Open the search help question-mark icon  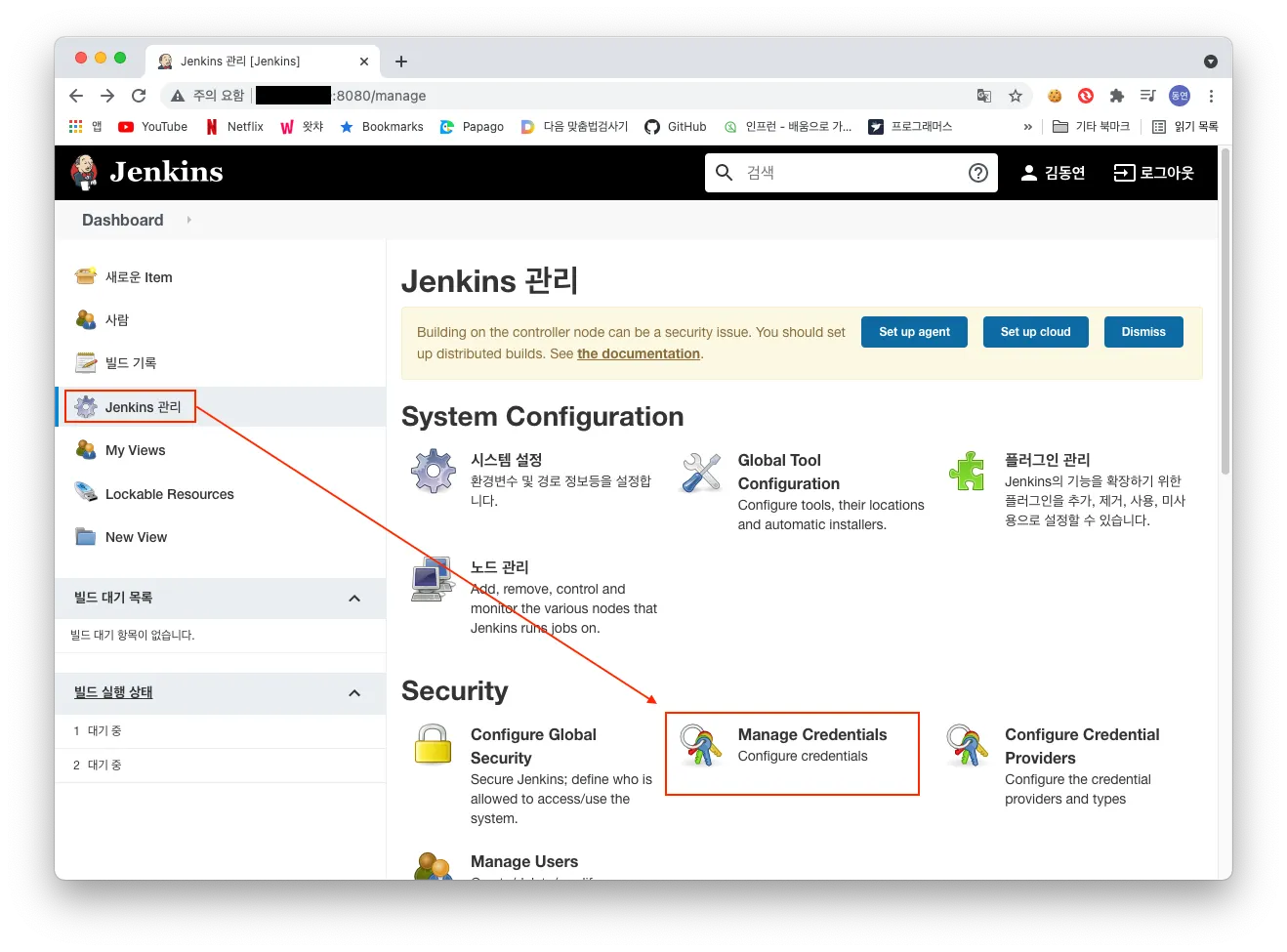point(977,173)
